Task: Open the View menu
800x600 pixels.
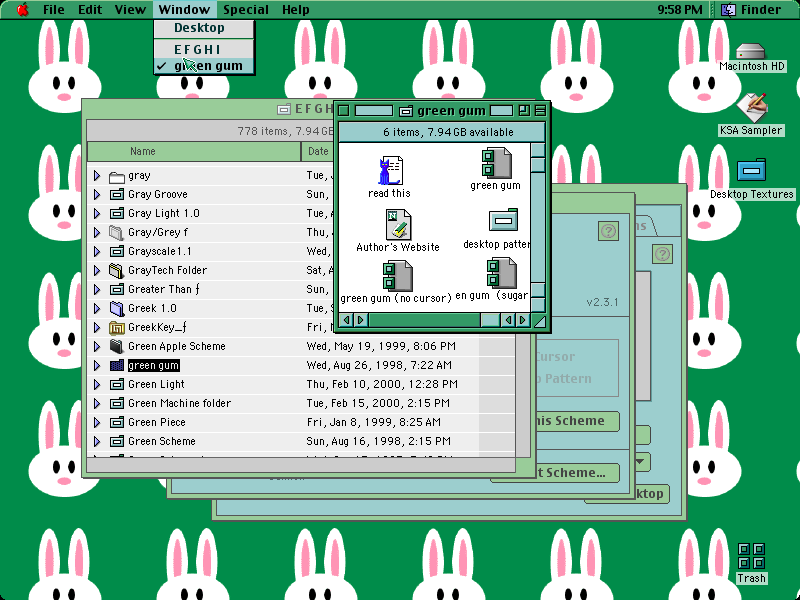Action: [130, 9]
